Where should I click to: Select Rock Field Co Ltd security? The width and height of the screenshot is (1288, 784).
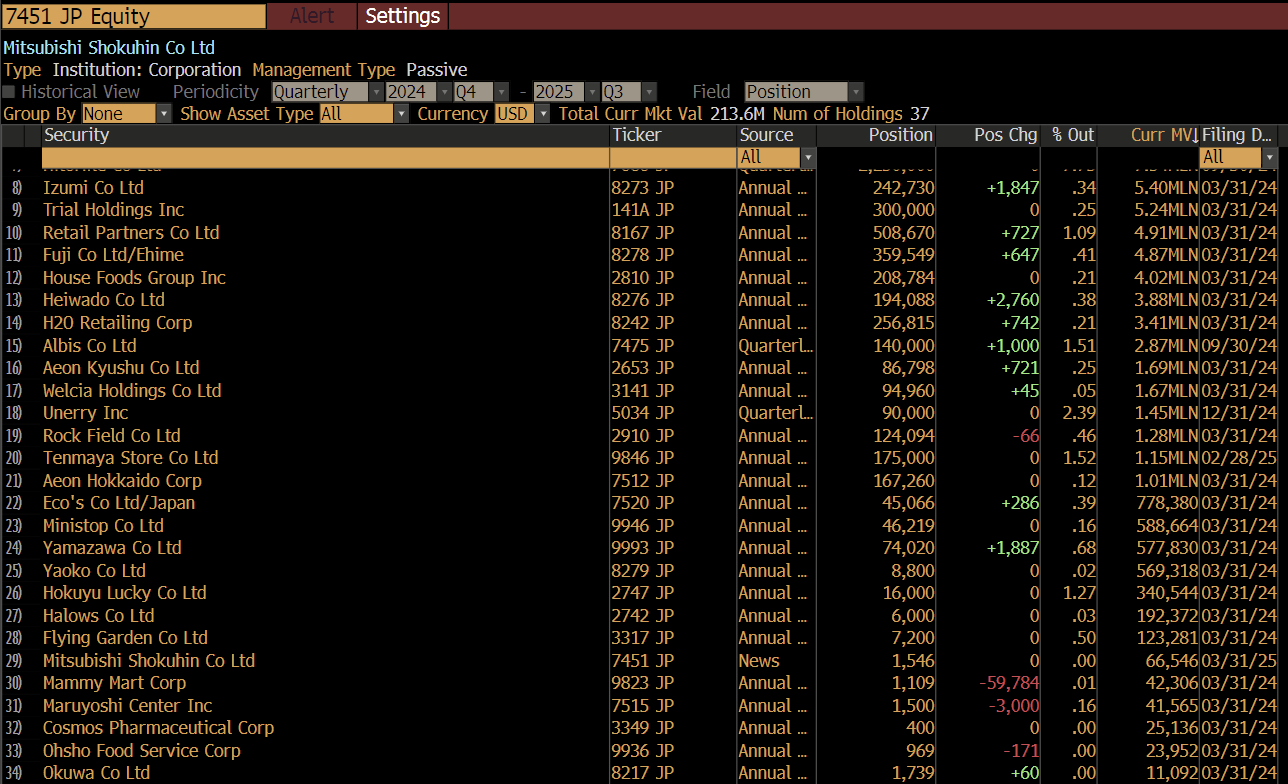[112, 436]
